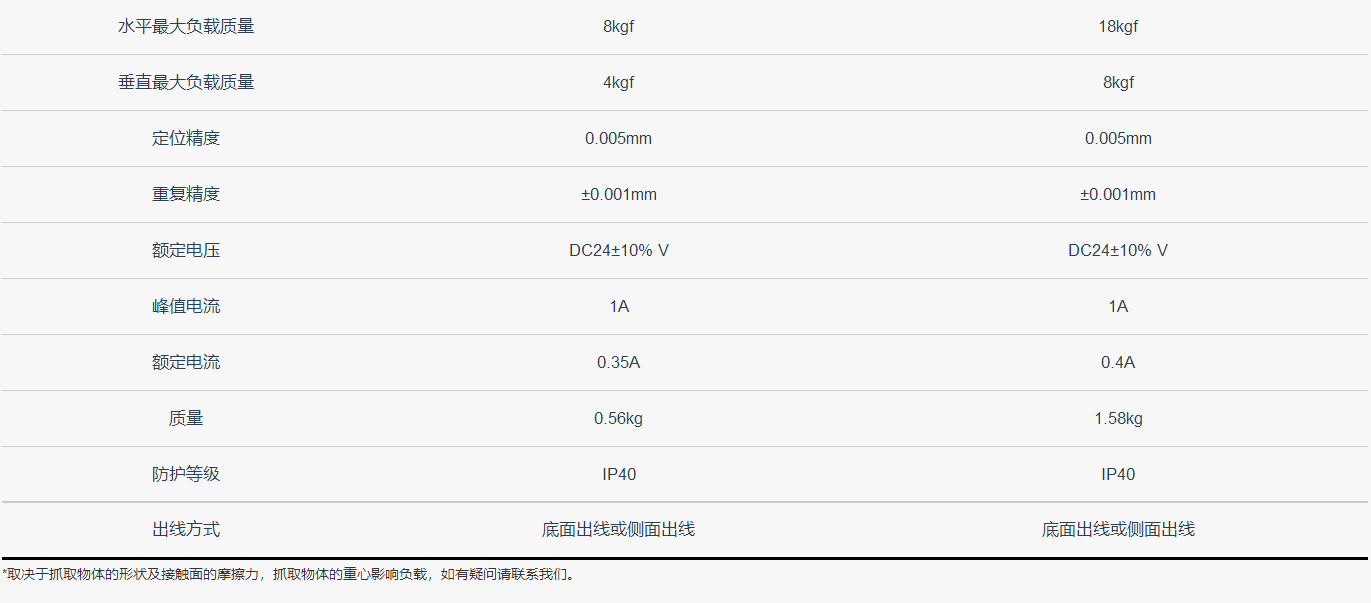The height and width of the screenshot is (603, 1371).
Task: Click the 重复精度 row label
Action: (x=186, y=195)
